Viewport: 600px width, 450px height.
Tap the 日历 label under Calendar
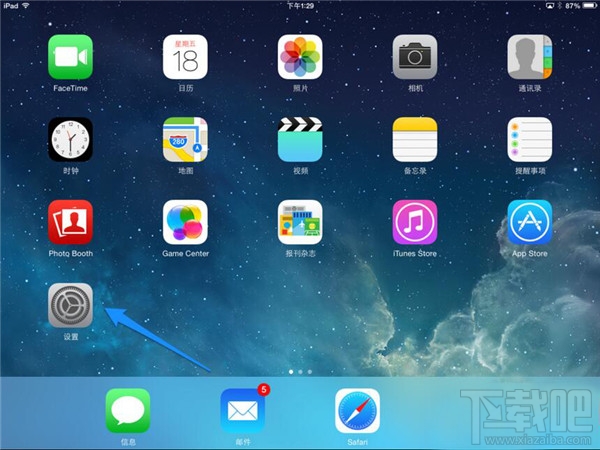(x=186, y=88)
